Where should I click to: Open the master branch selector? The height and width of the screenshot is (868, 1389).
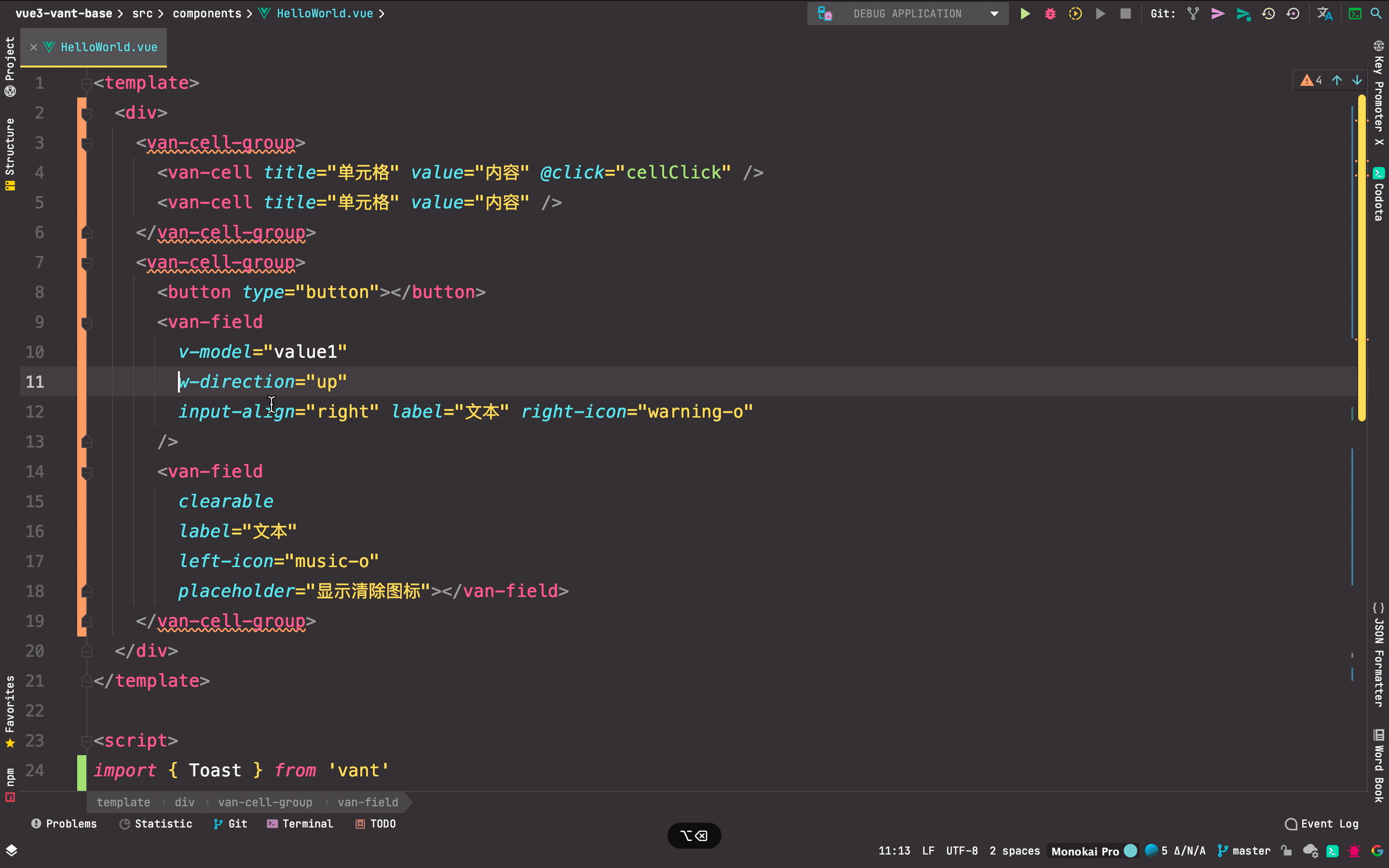click(x=1244, y=851)
